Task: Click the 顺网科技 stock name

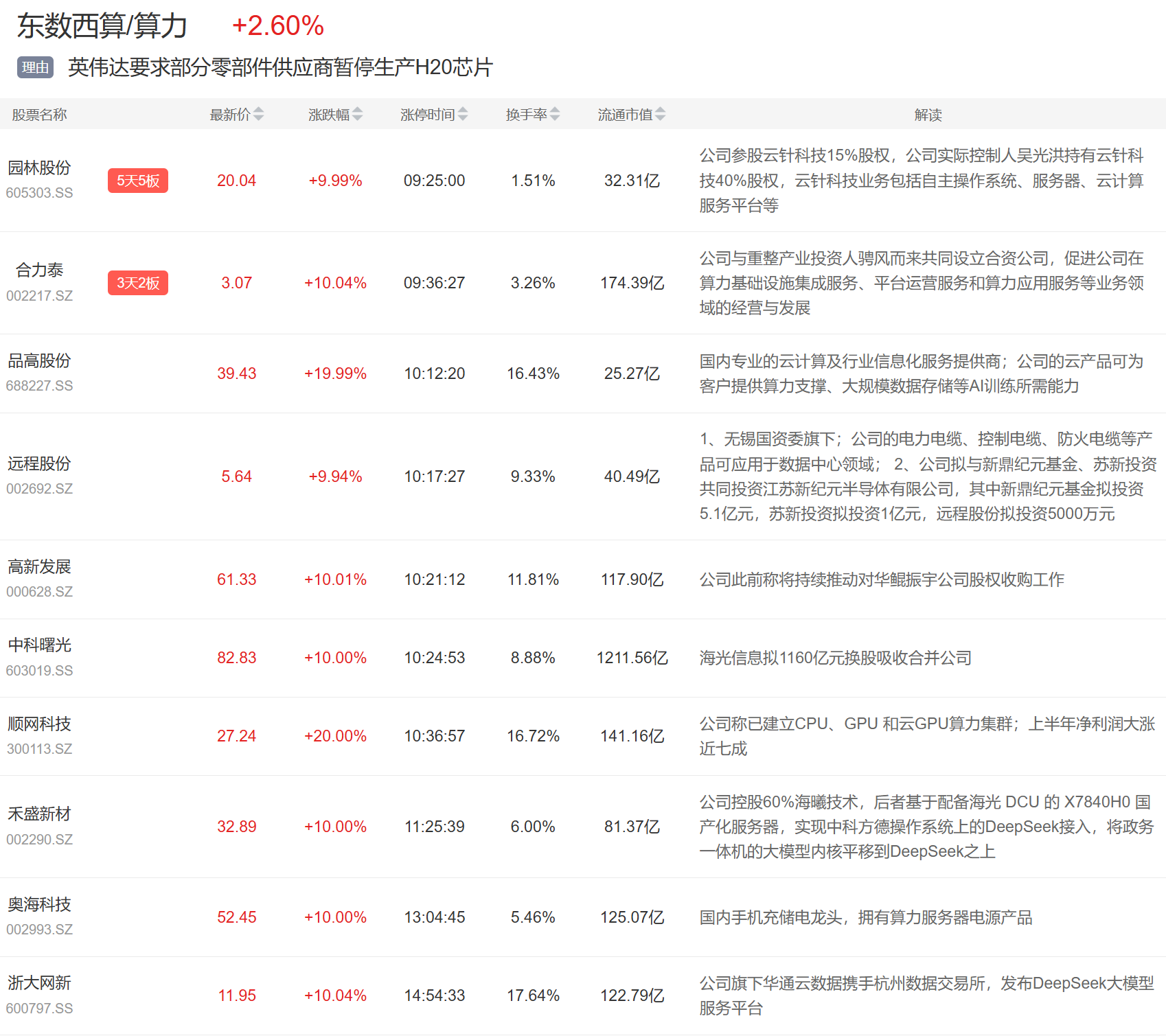Action: [x=39, y=724]
